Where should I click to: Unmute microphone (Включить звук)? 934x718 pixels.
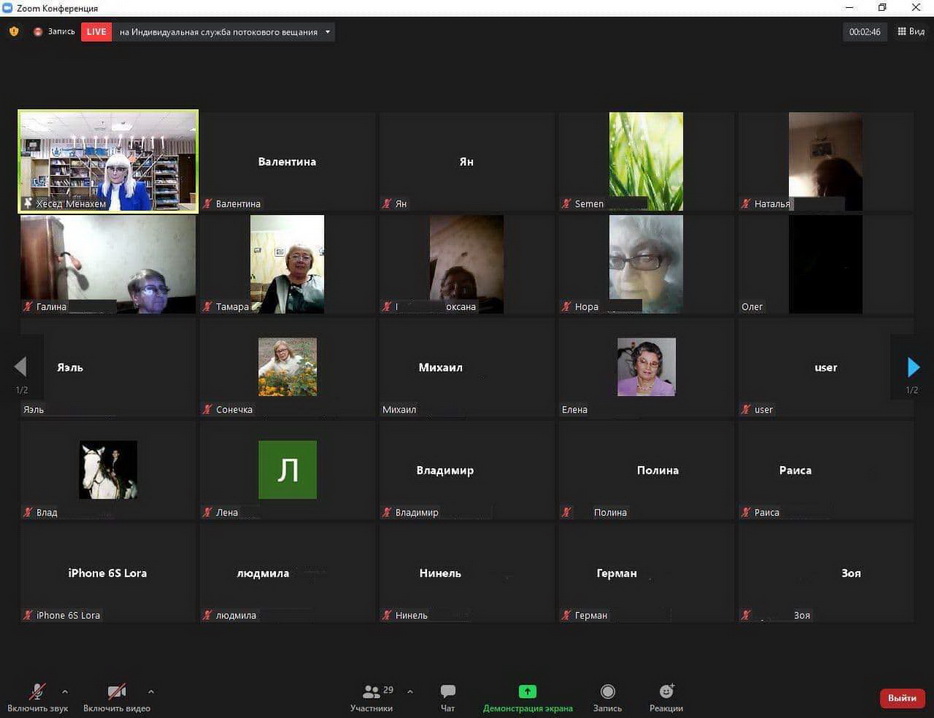[x=37, y=697]
